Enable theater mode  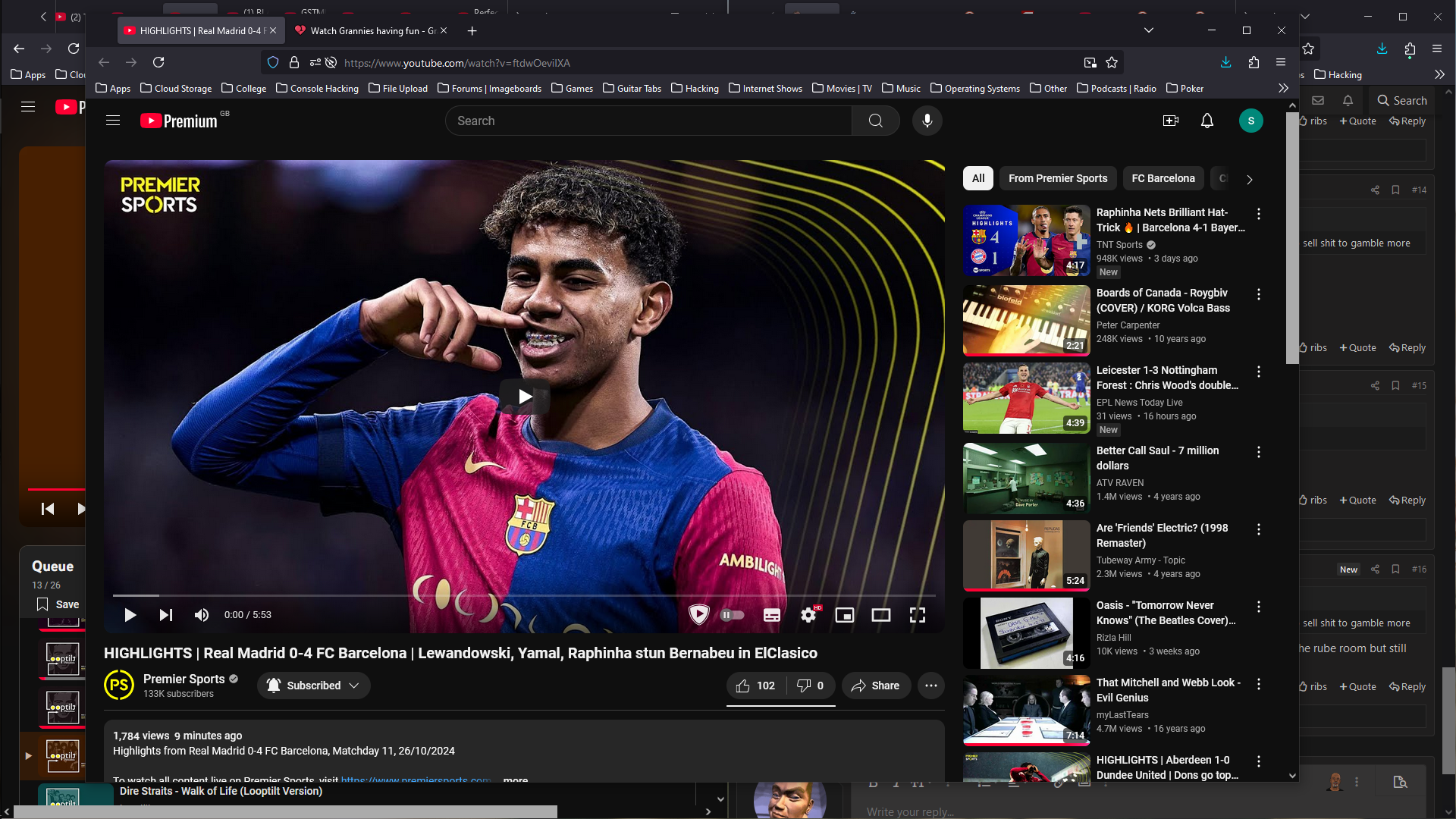881,615
